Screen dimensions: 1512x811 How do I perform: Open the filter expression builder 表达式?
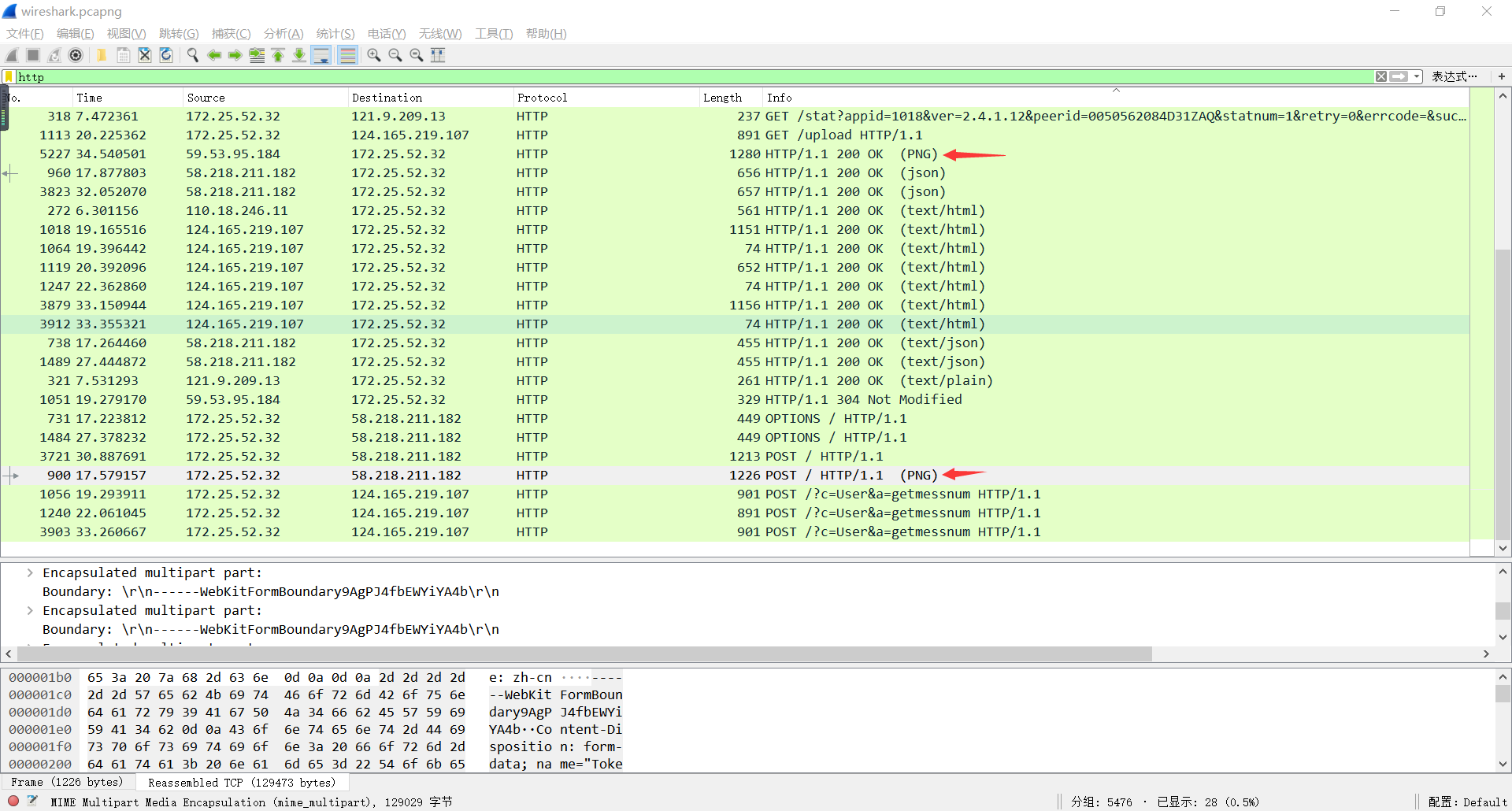click(x=1454, y=76)
